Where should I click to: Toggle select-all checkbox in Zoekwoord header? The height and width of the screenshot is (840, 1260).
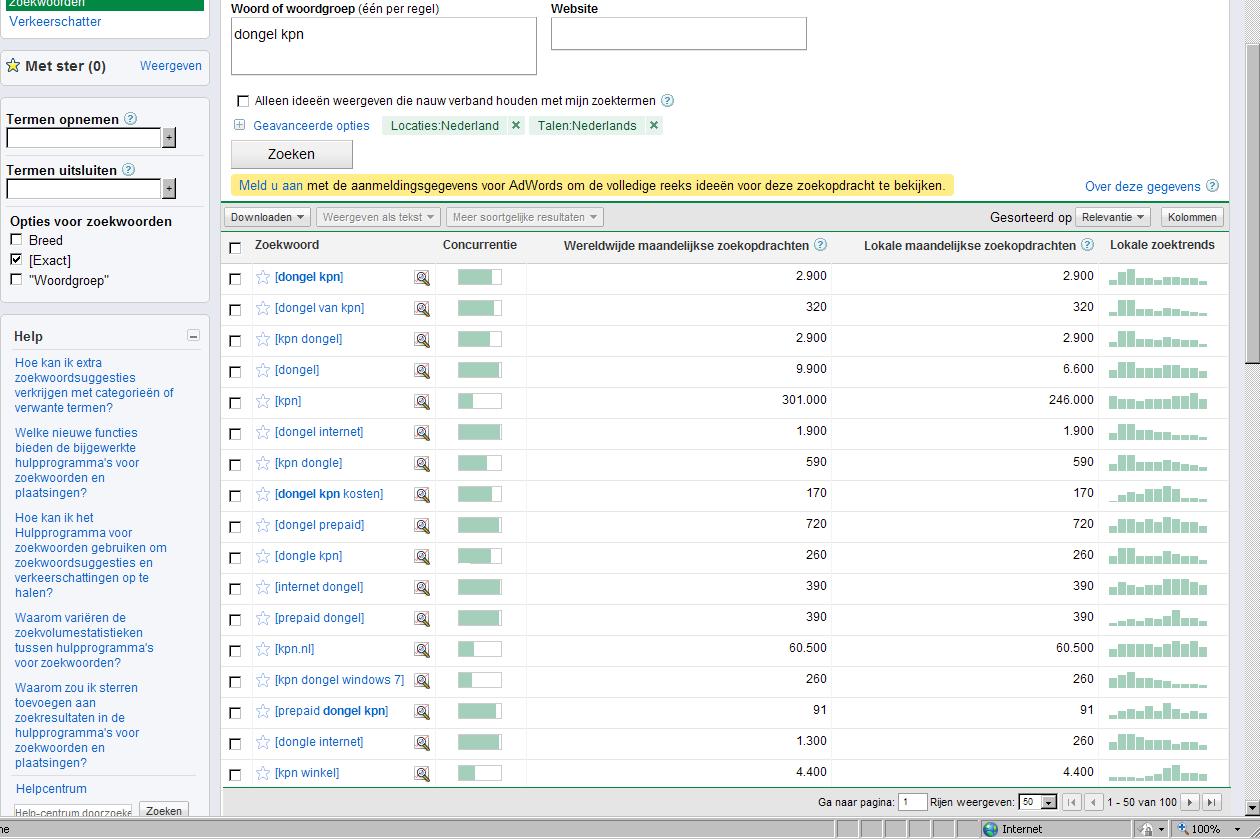tap(235, 248)
